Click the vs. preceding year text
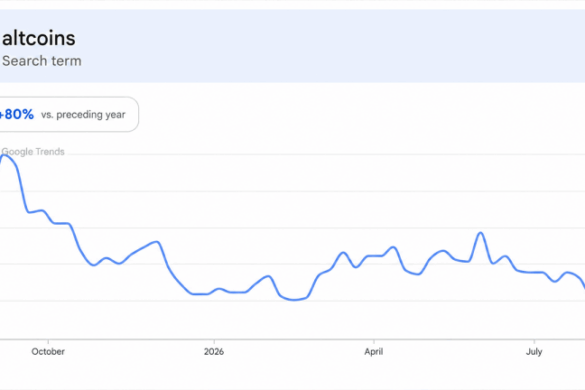The width and height of the screenshot is (585, 390). pos(83,115)
